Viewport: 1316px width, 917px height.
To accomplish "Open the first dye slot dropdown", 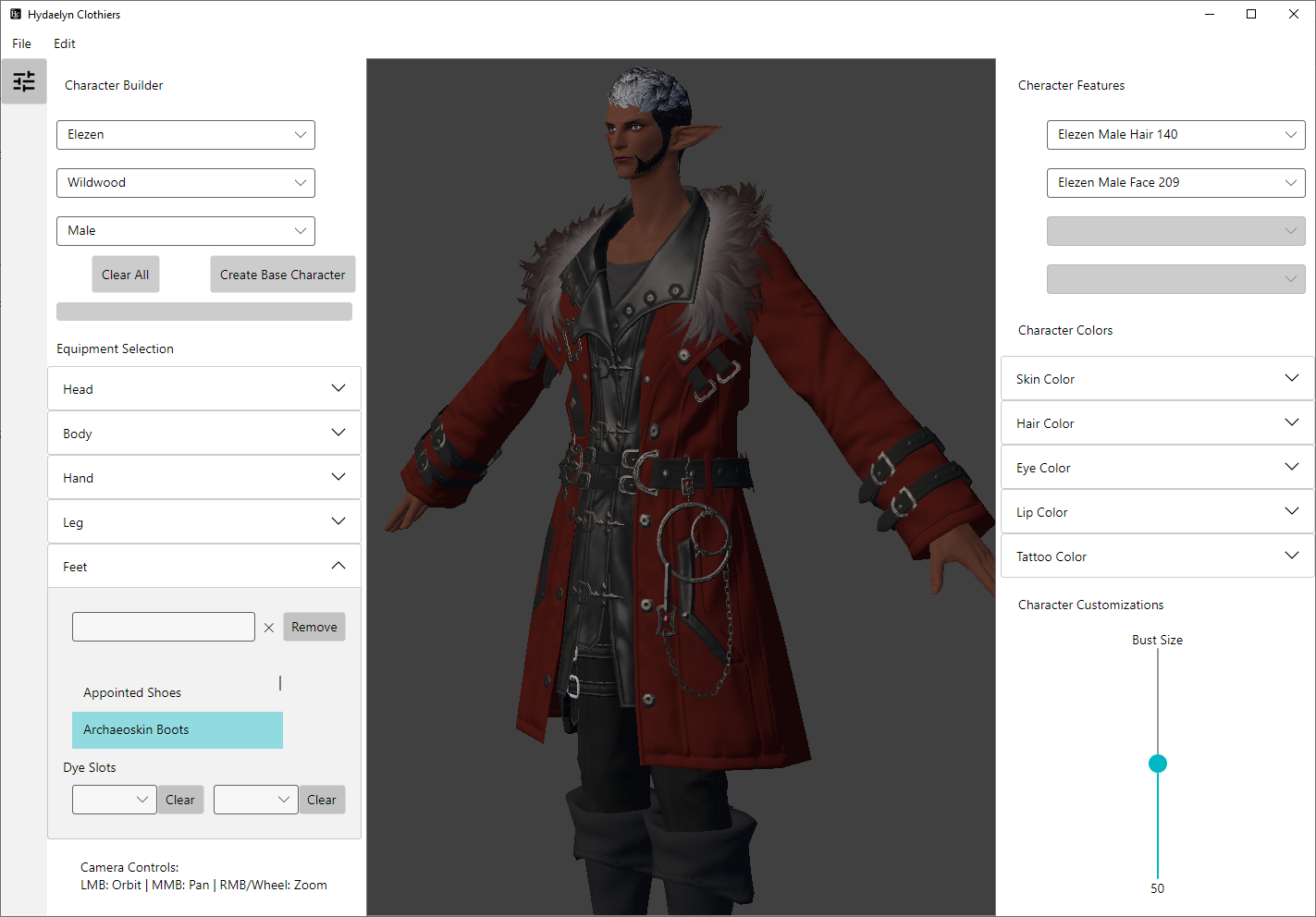I will pyautogui.click(x=115, y=800).
